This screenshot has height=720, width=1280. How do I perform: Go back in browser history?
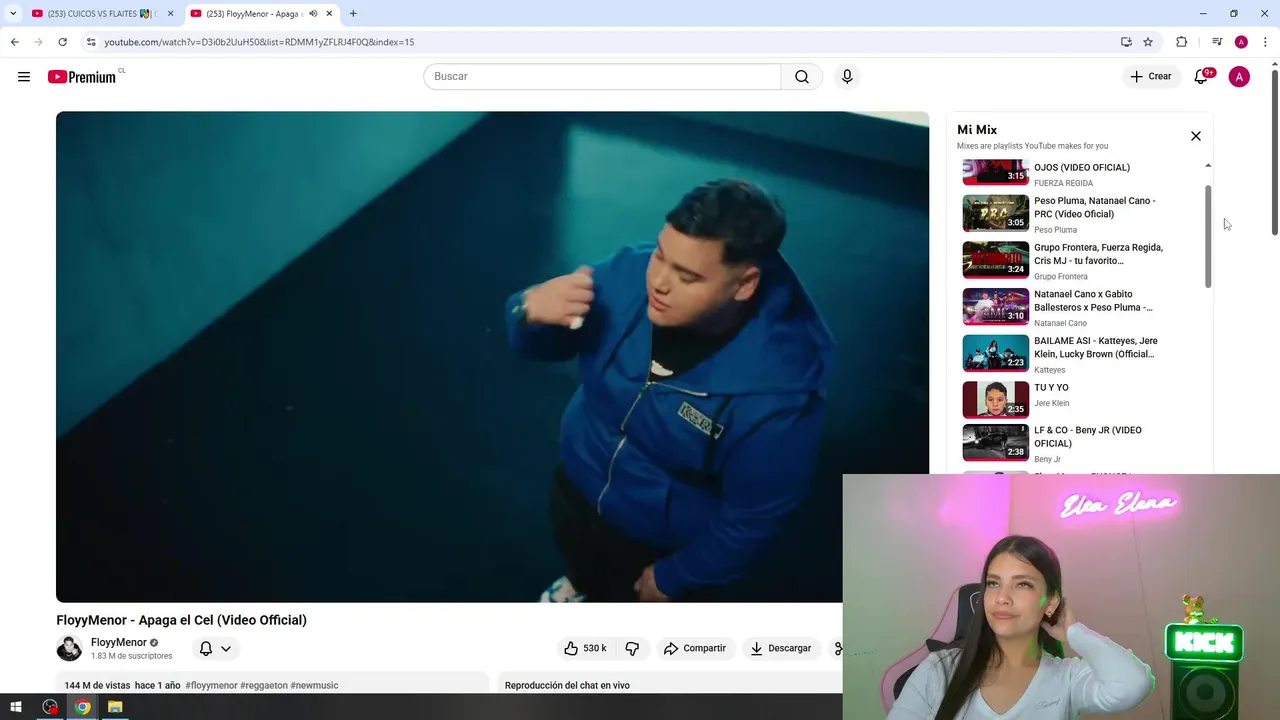pos(15,42)
